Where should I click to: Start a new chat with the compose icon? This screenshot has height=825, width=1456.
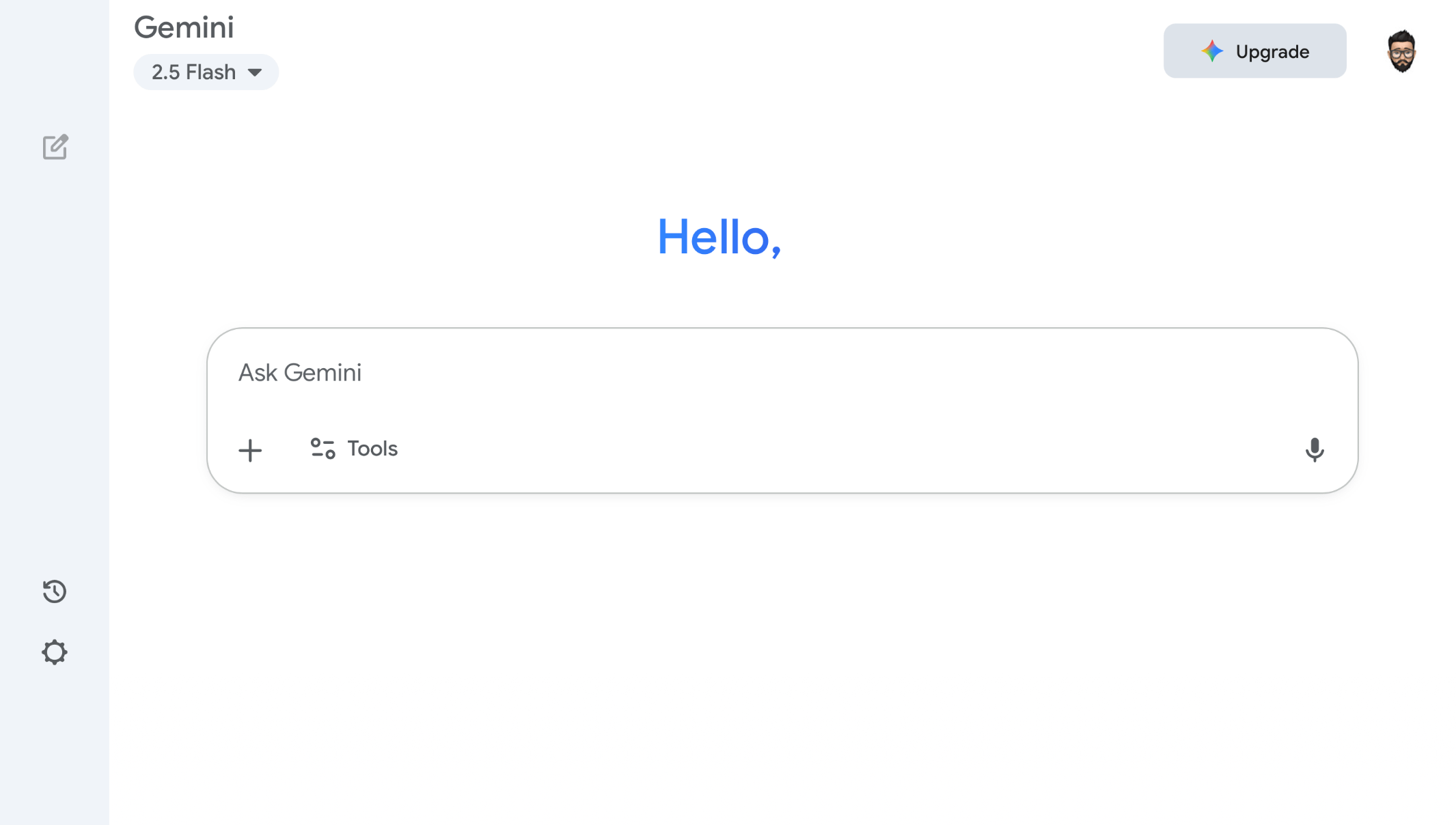[x=55, y=147]
